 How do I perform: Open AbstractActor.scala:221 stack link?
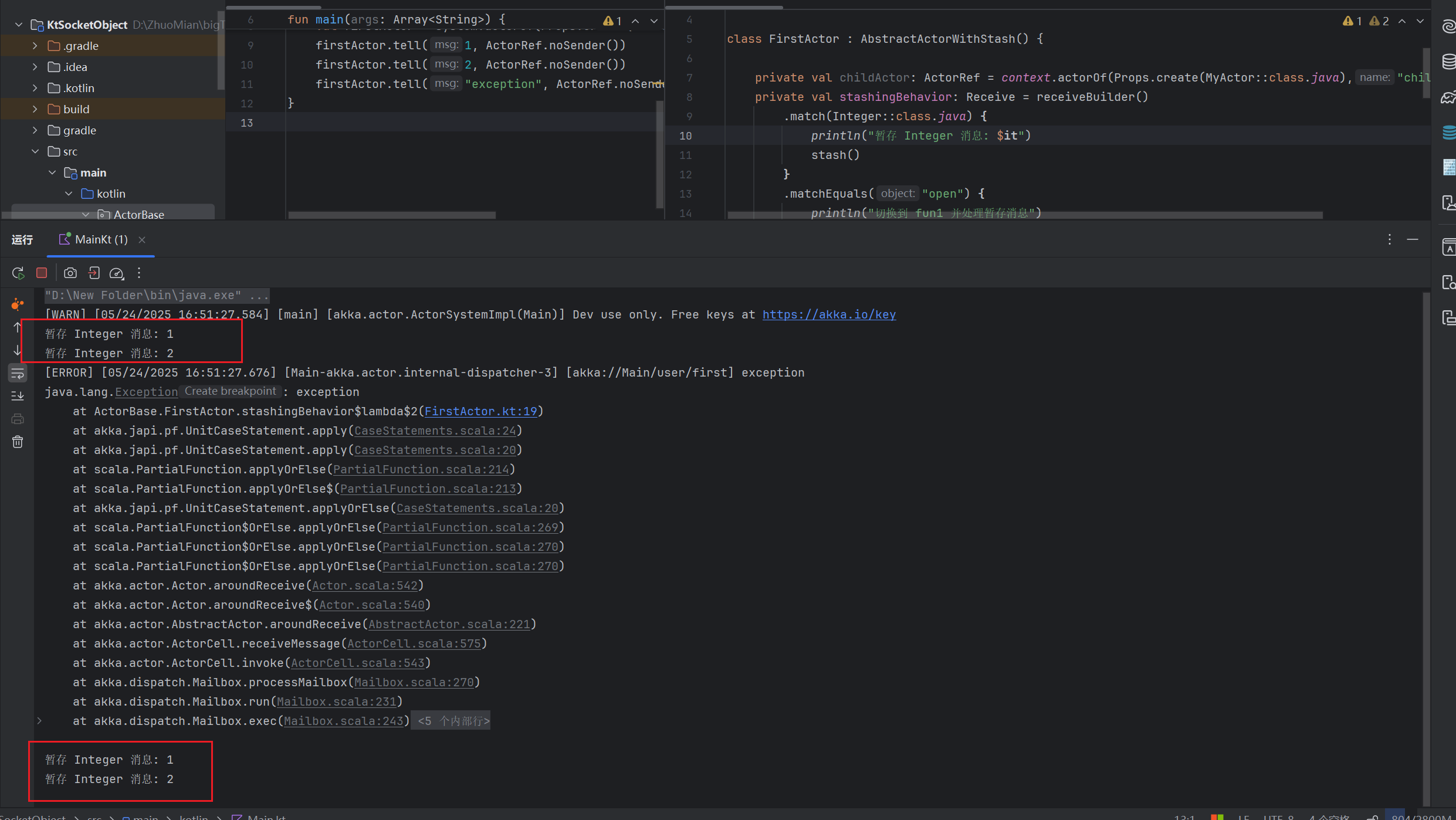449,624
